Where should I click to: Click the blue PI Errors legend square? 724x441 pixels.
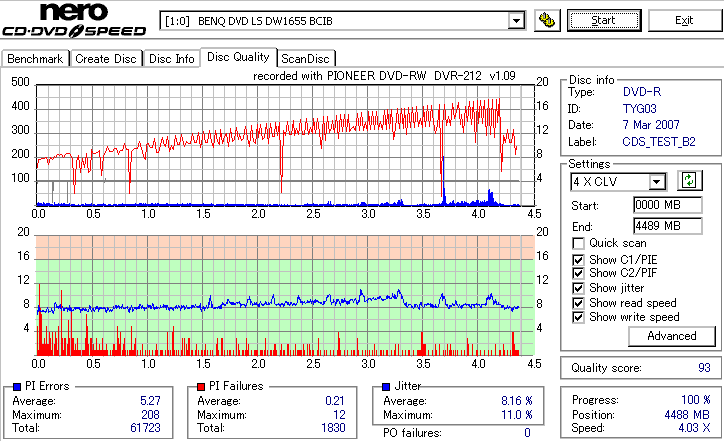(x=17, y=387)
